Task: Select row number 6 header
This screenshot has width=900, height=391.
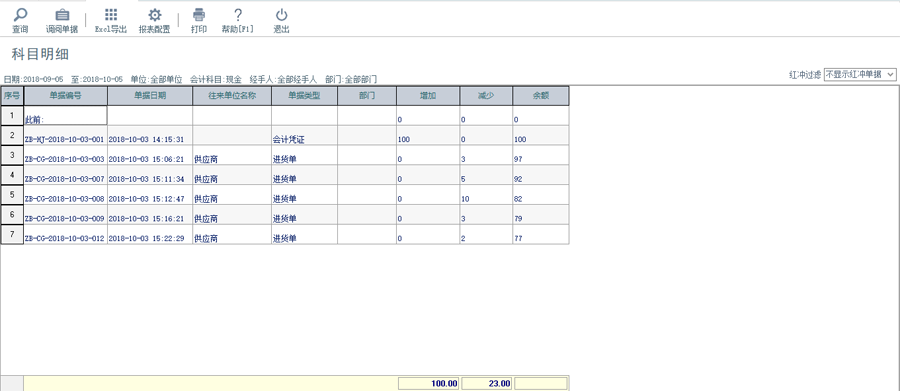Action: (11, 214)
